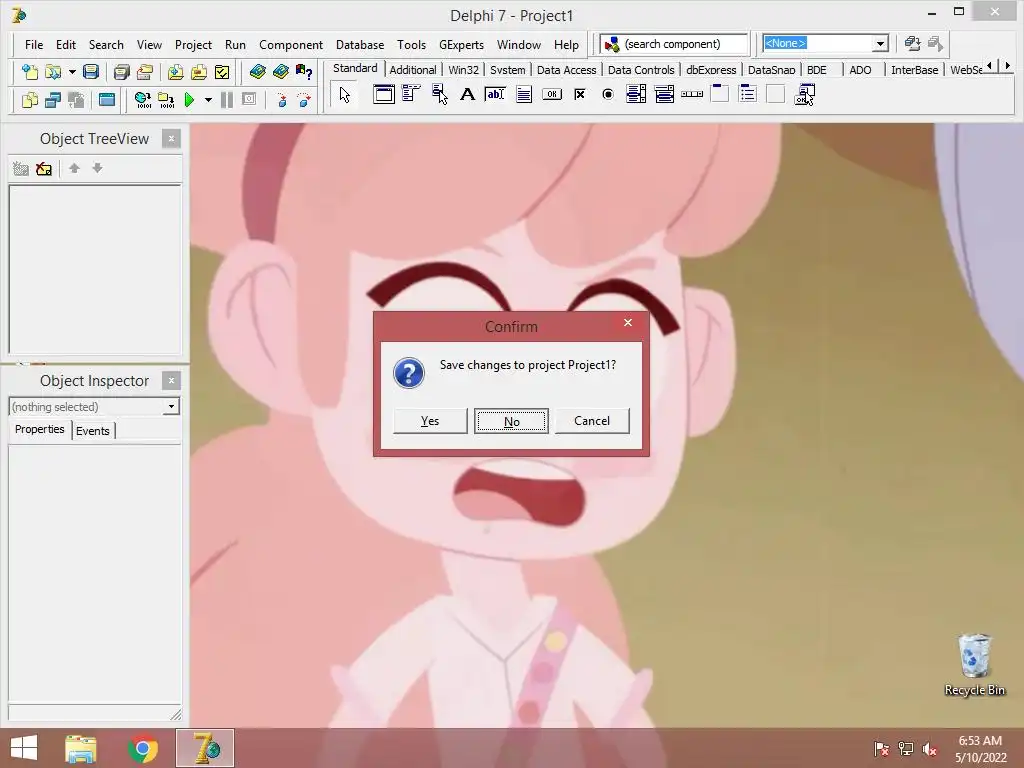Switch to the Win32 palette tab
The image size is (1024, 768).
pyautogui.click(x=464, y=70)
